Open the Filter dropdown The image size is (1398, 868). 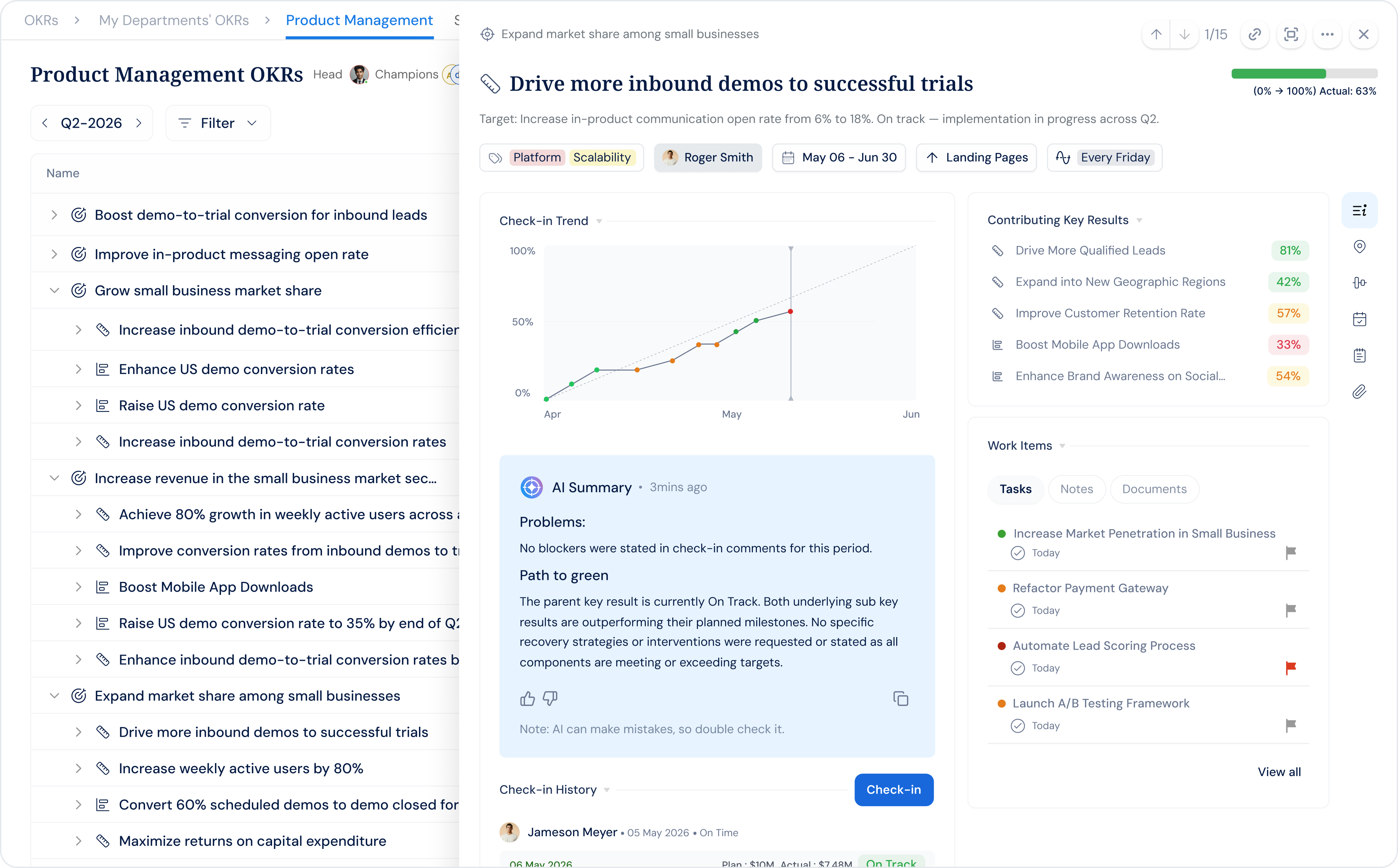tap(217, 123)
